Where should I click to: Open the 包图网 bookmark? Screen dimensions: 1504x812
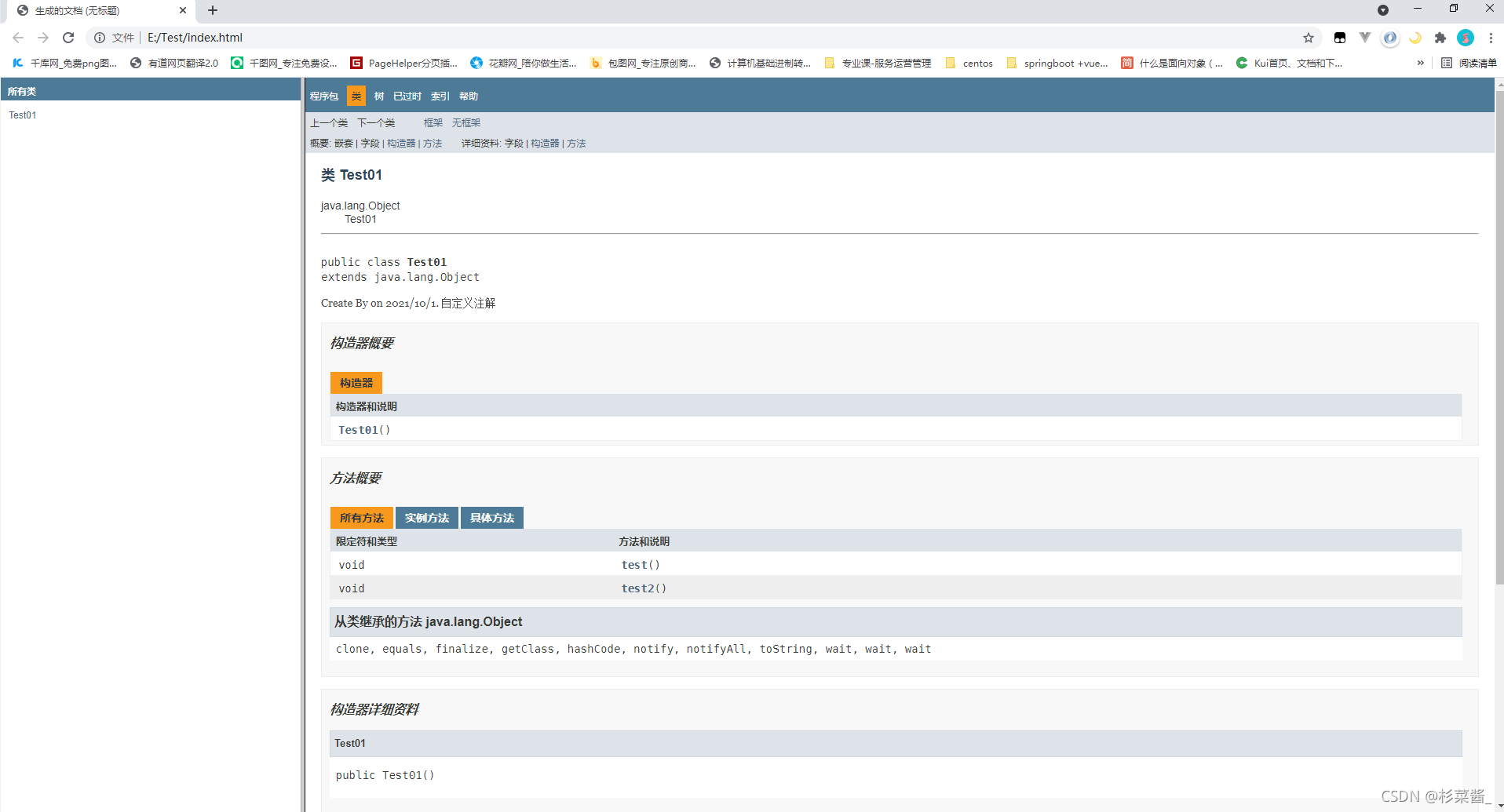click(643, 63)
